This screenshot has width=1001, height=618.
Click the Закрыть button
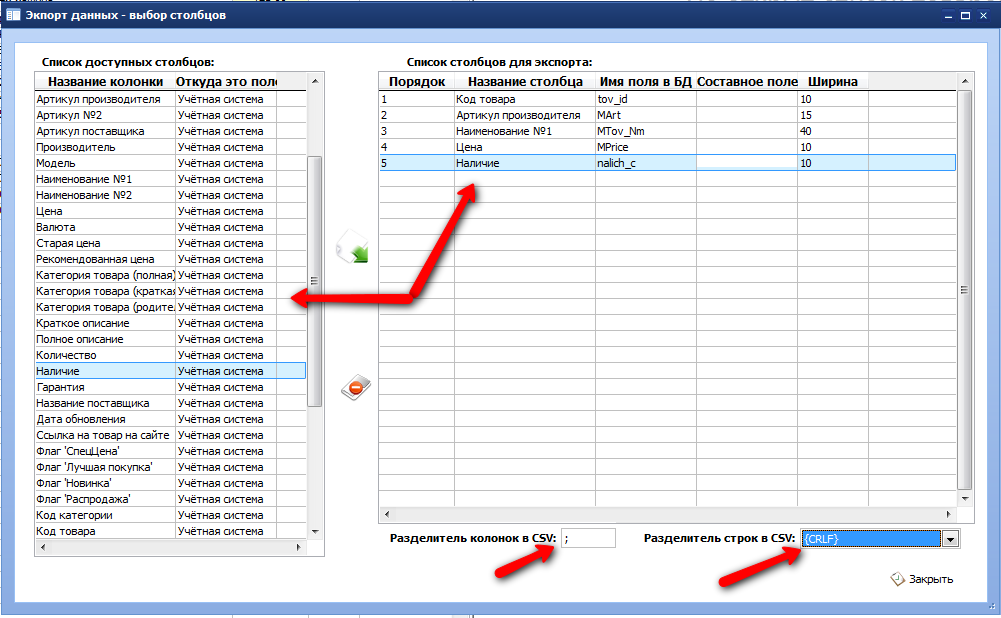(x=922, y=579)
